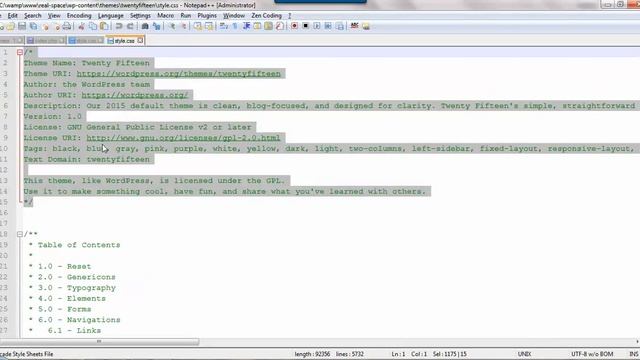Viewport: 640px width, 360px height.
Task: Close current document via toolbar Close icon
Action: [45, 26]
